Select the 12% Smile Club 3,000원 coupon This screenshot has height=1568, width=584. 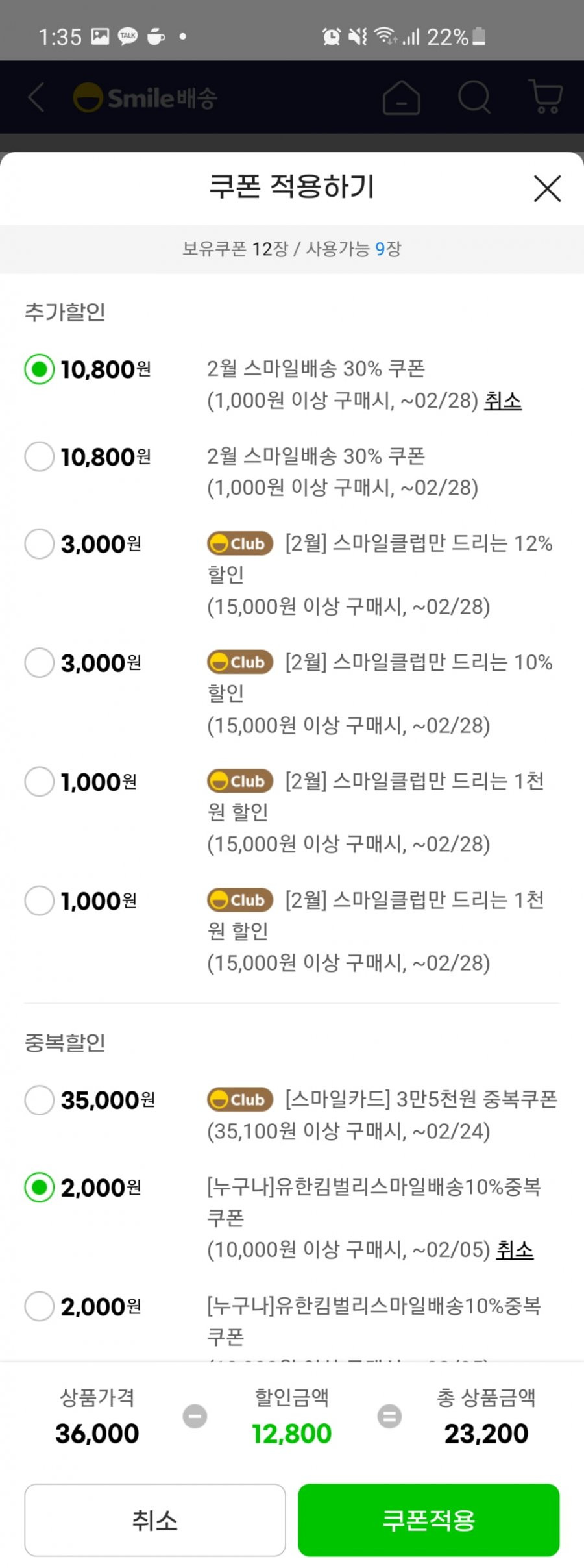pyautogui.click(x=39, y=543)
